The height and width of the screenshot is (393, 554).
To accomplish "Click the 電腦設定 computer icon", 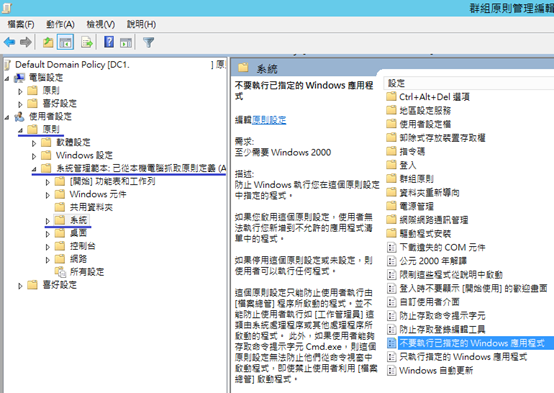I will click(x=19, y=78).
